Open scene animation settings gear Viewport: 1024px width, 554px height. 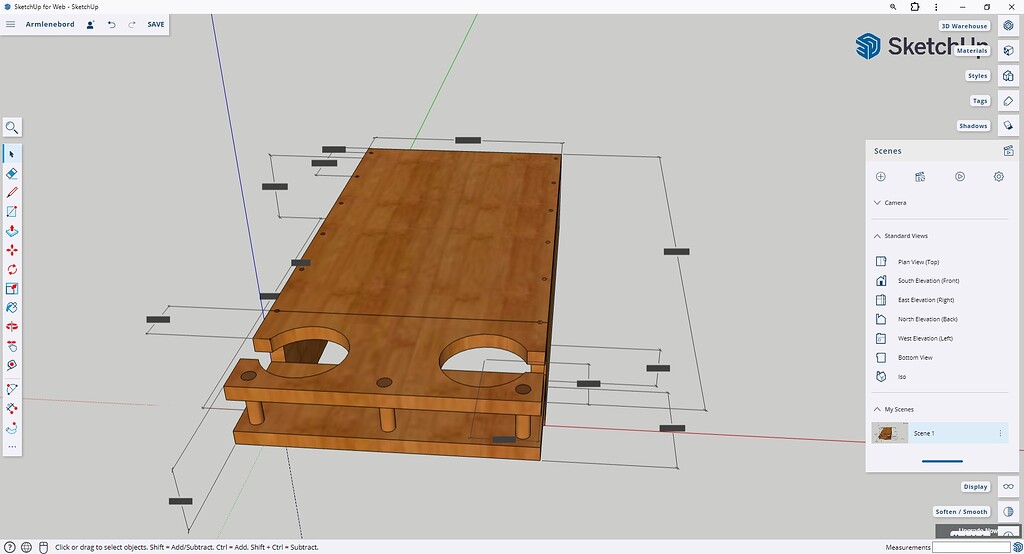(999, 176)
